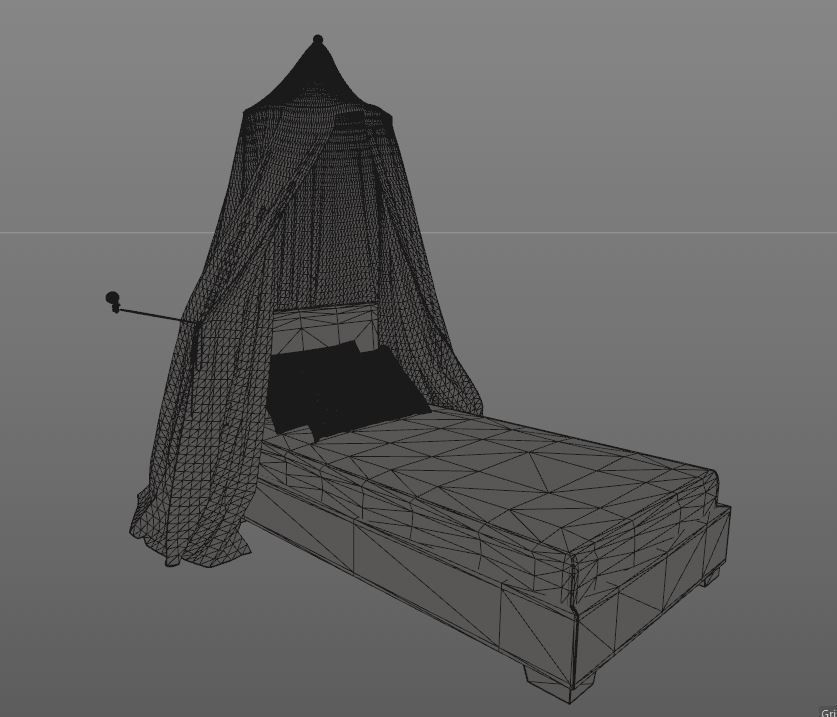837x717 pixels.
Task: Select the front dark pillow on the bed
Action: coord(368,393)
